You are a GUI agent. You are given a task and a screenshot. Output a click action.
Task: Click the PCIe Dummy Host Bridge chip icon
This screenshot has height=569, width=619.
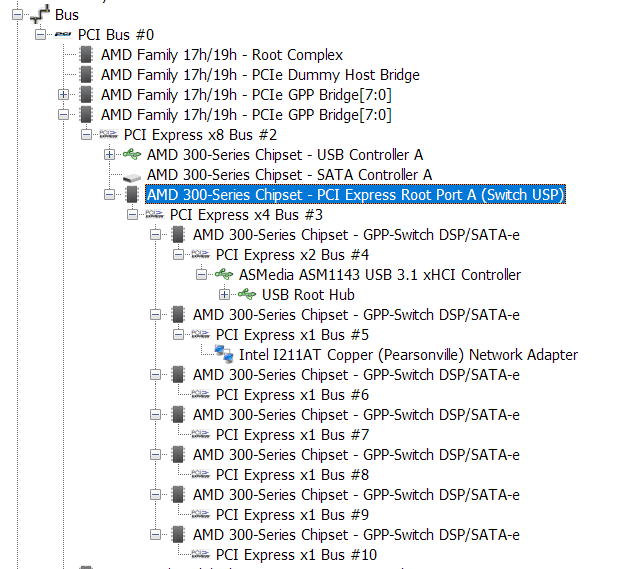tap(86, 75)
